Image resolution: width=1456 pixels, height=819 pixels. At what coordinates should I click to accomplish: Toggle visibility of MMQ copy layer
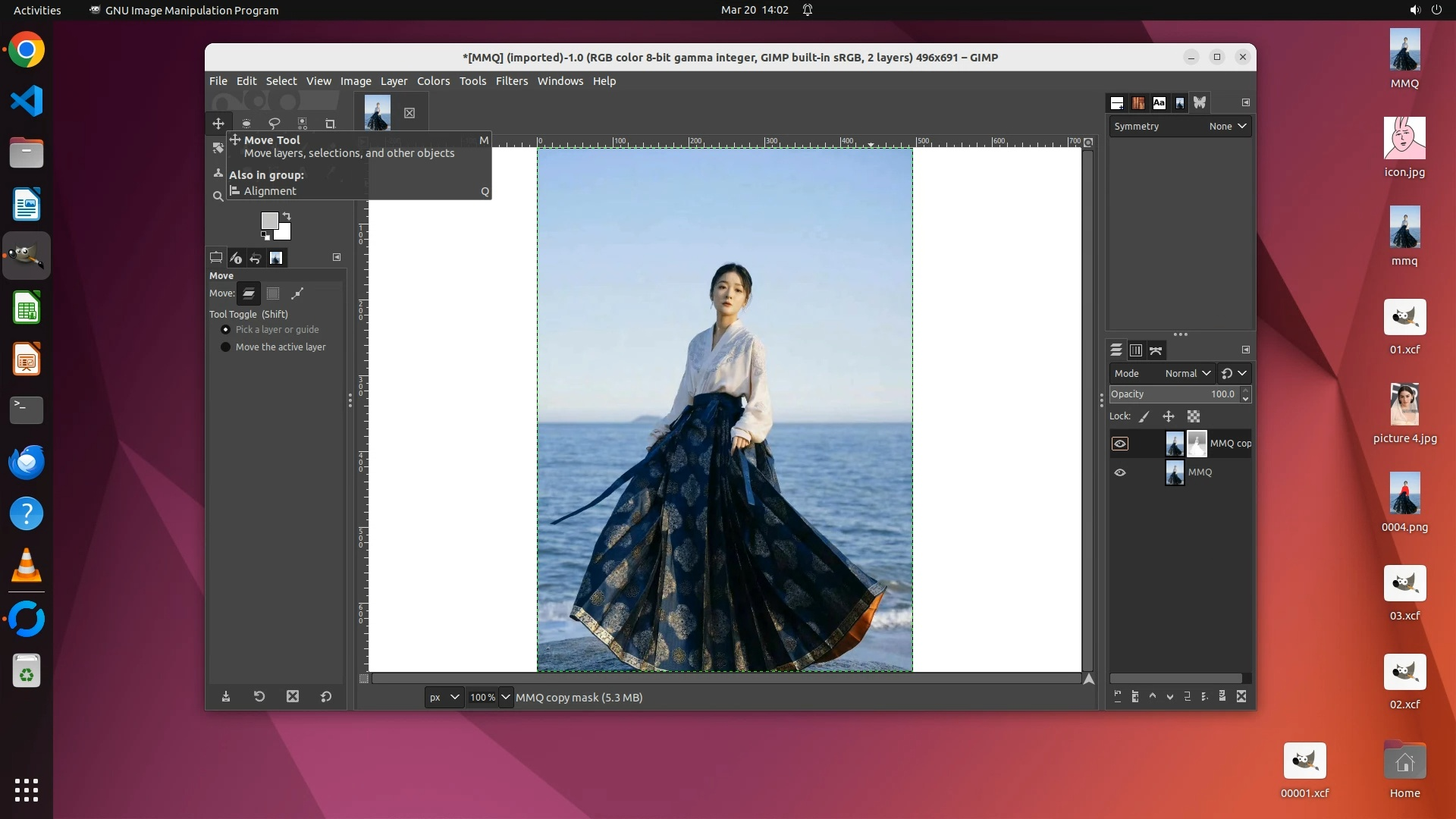point(1120,444)
